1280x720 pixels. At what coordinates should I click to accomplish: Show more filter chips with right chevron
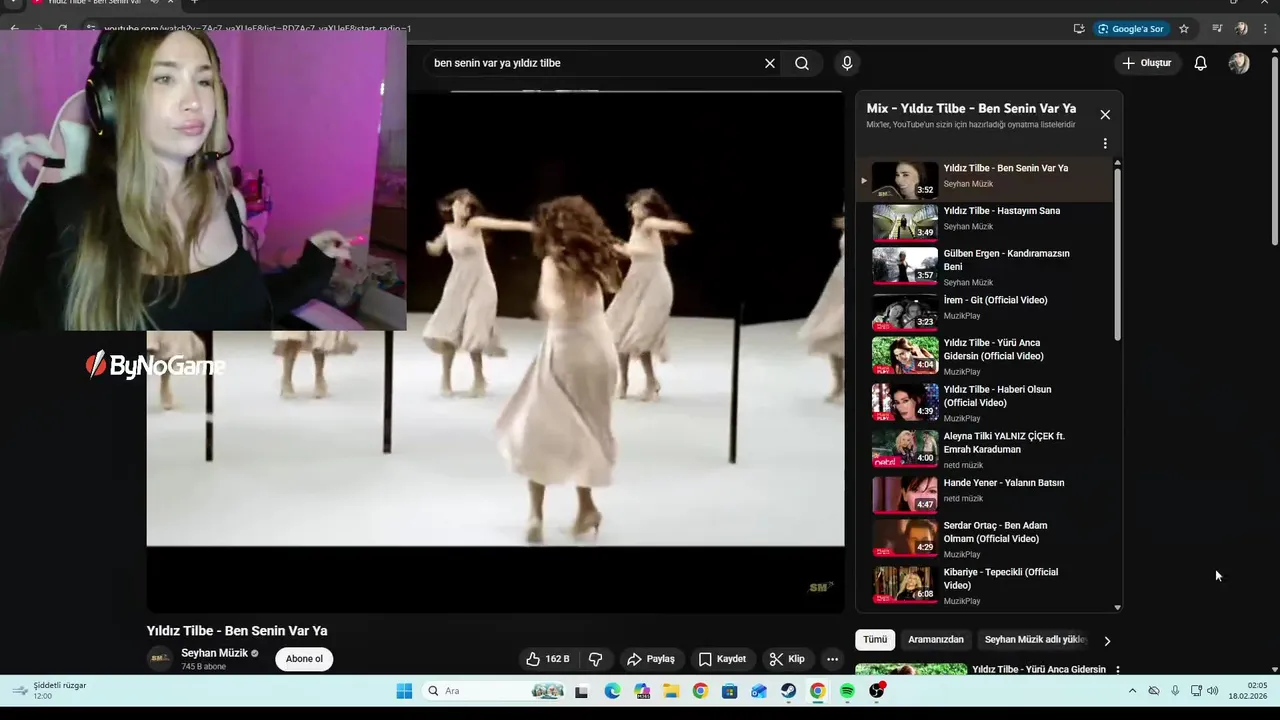1107,641
